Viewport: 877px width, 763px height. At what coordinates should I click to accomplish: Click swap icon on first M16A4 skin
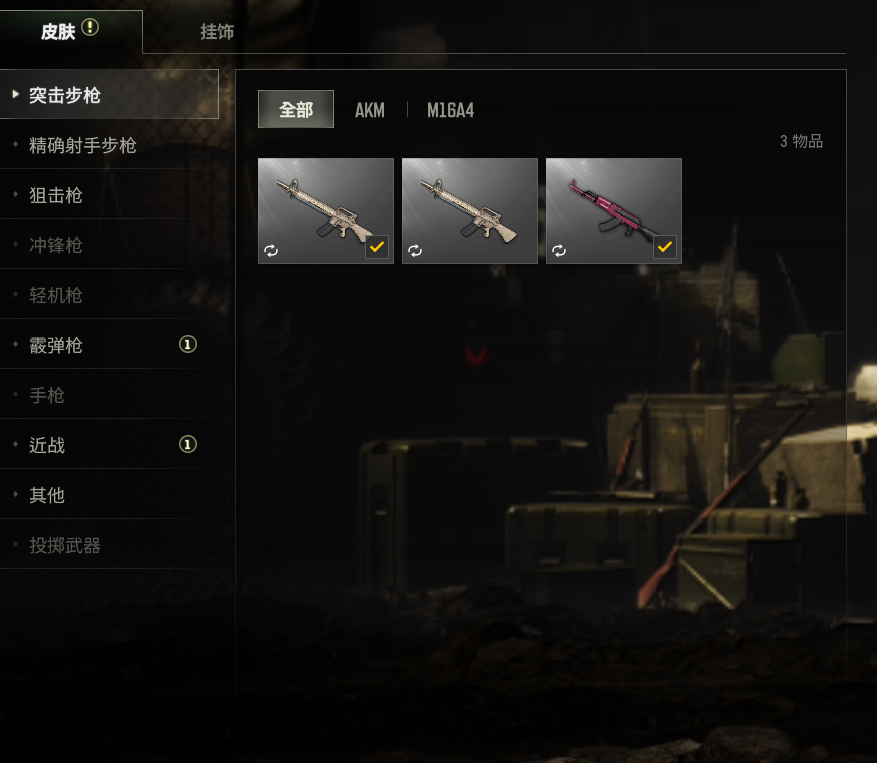click(x=271, y=251)
